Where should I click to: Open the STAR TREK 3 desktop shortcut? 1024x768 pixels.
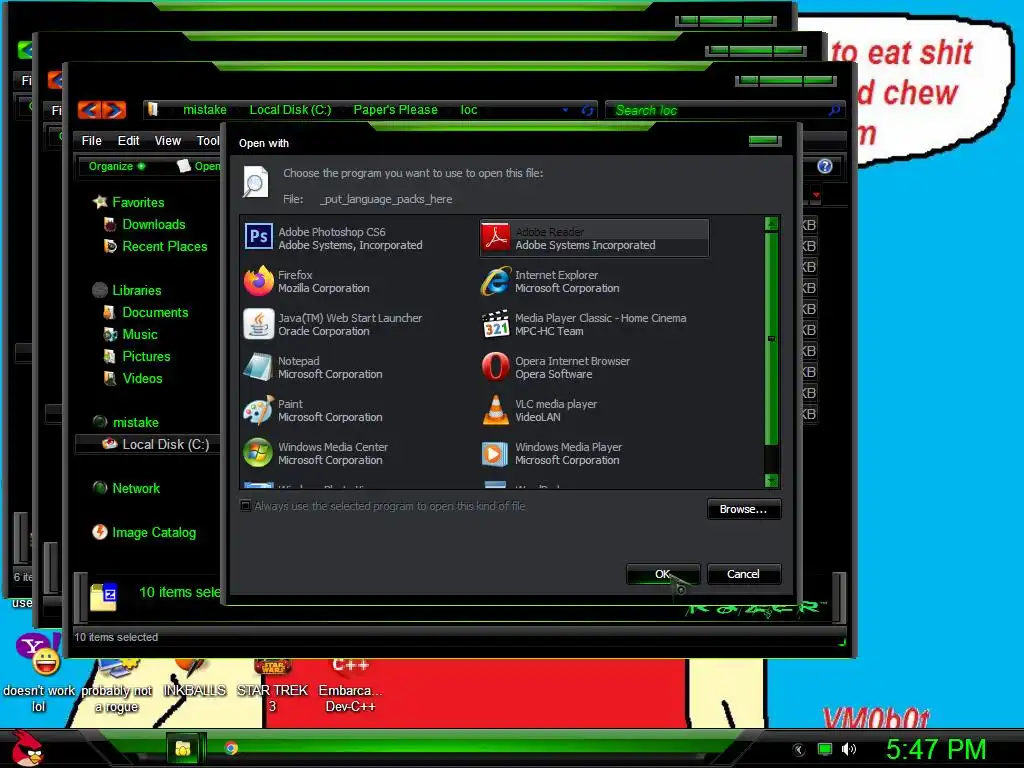[x=272, y=686]
